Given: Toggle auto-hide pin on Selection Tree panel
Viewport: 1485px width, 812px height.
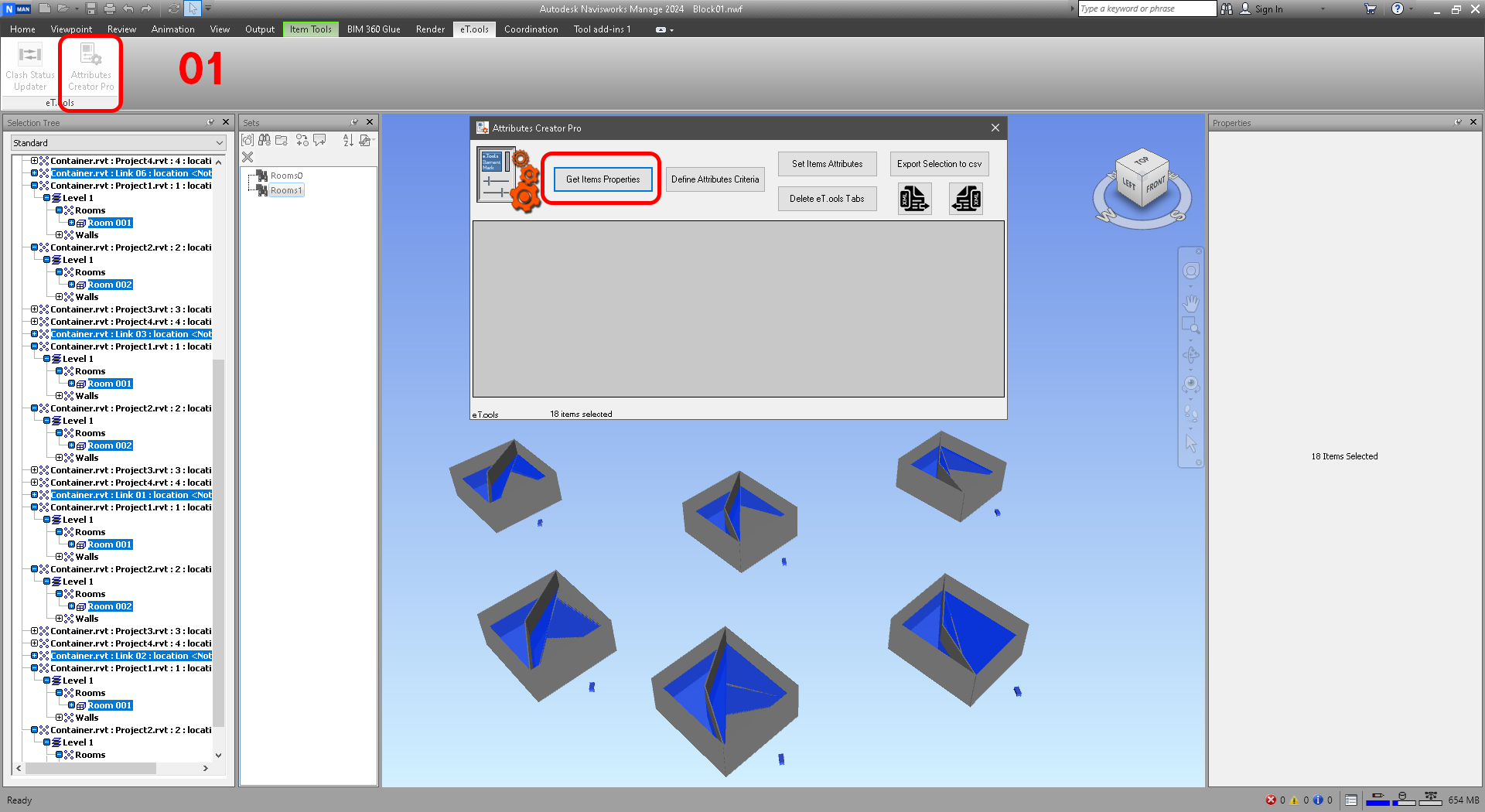Looking at the screenshot, I should [210, 122].
